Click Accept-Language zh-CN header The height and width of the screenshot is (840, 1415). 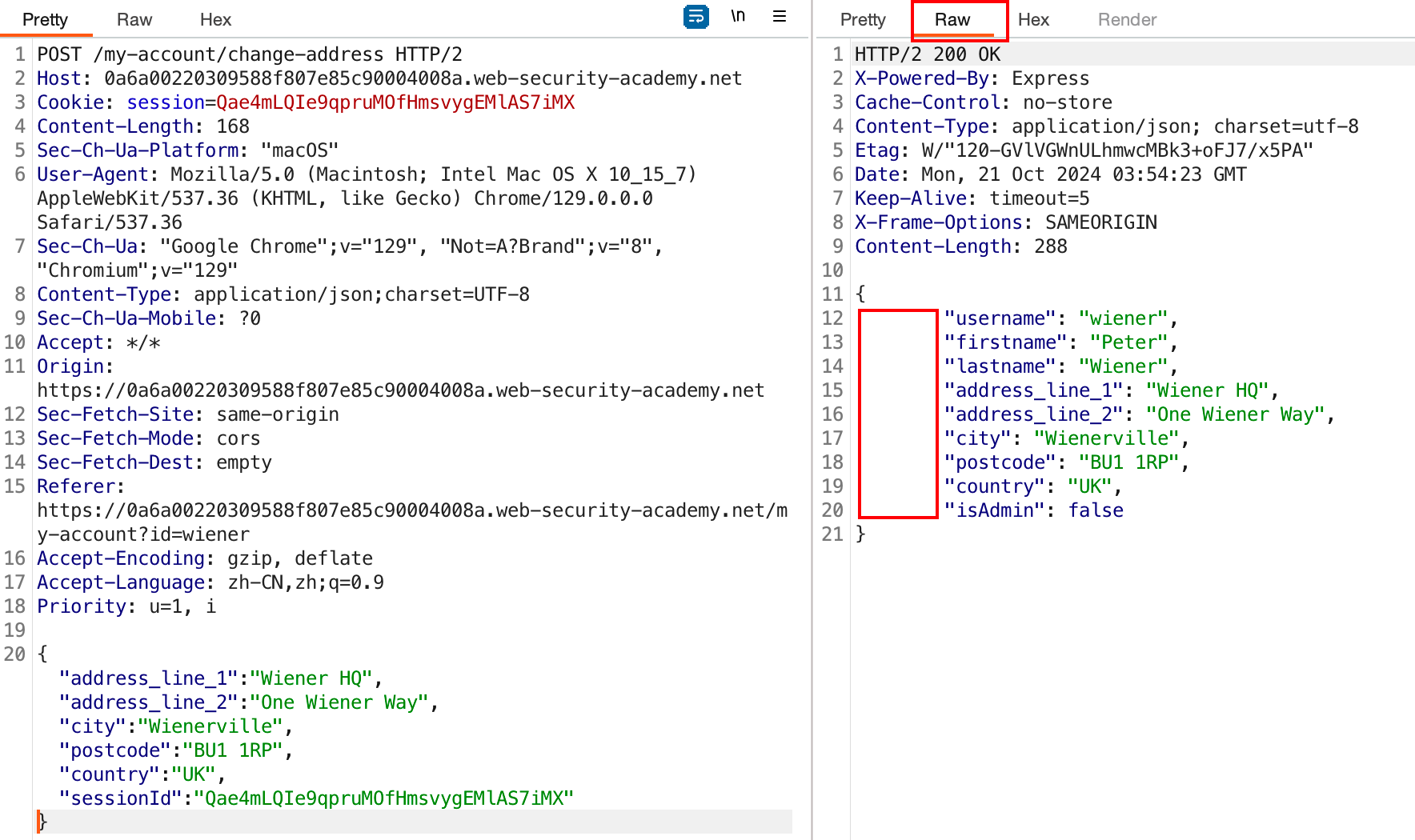pyautogui.click(x=210, y=582)
